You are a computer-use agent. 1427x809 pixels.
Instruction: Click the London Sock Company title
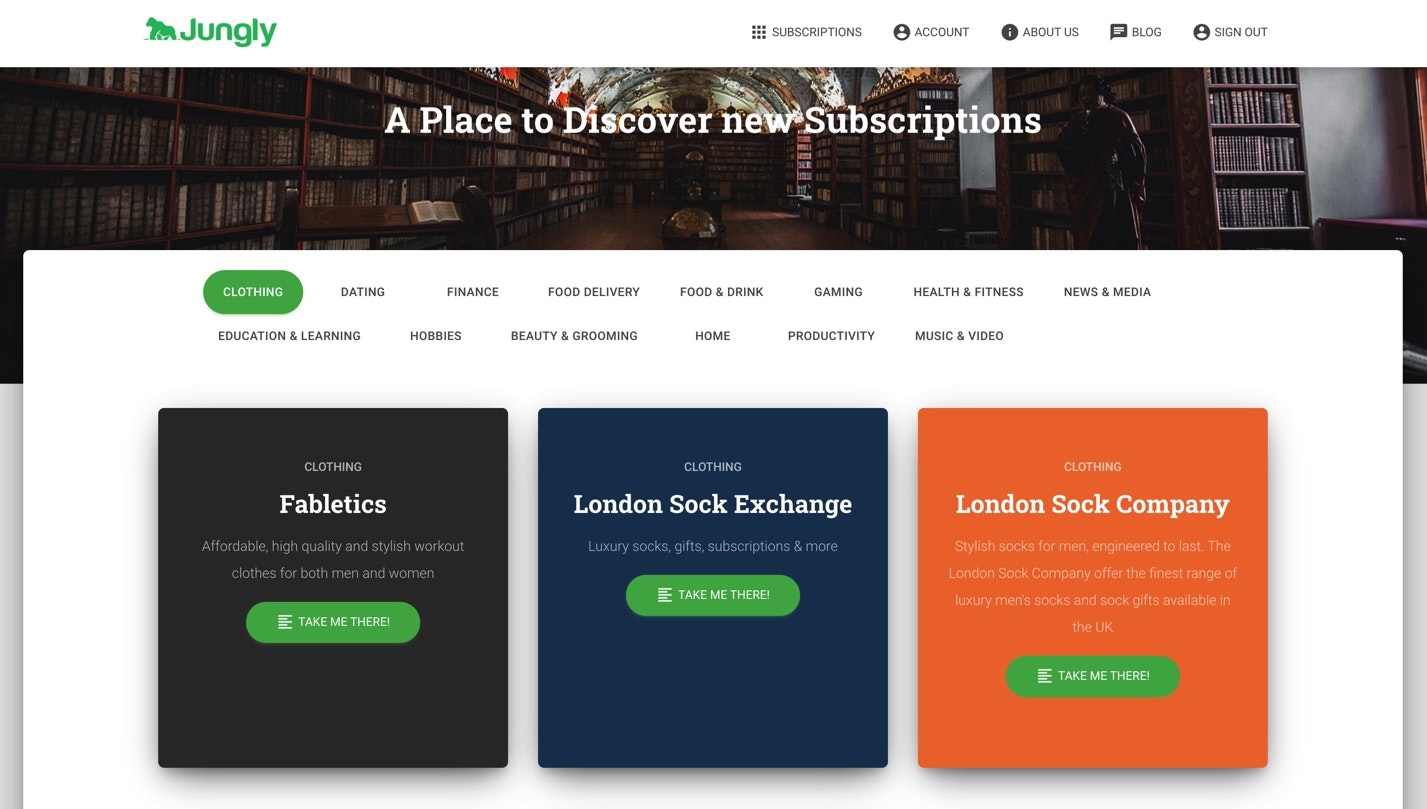click(1093, 504)
